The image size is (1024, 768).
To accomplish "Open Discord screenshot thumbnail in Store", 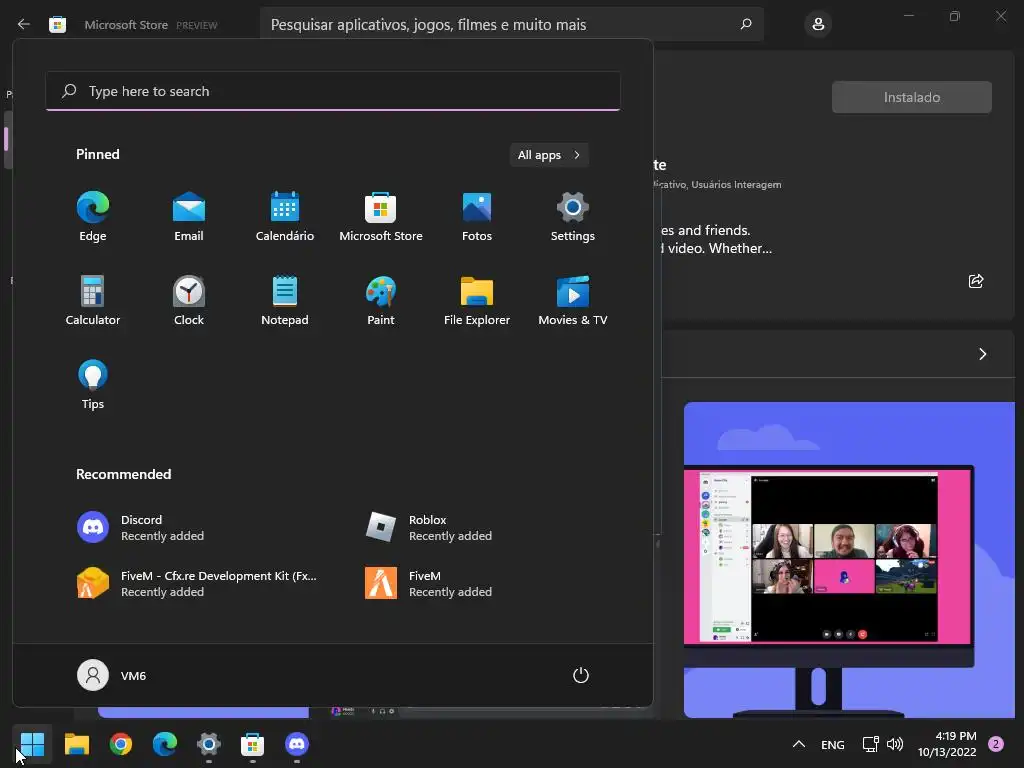I will pos(849,560).
